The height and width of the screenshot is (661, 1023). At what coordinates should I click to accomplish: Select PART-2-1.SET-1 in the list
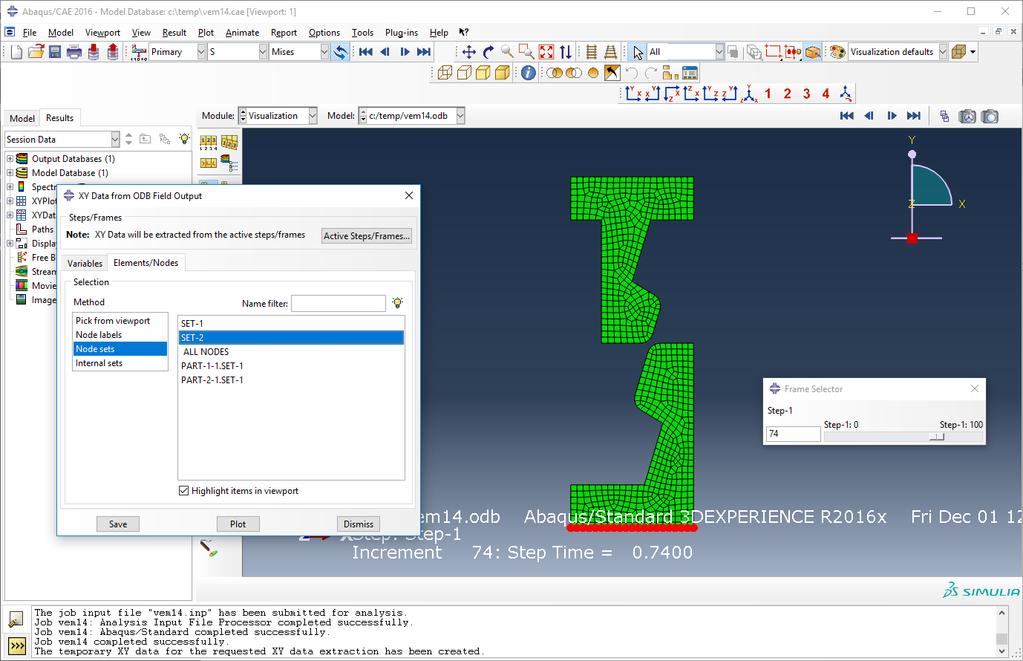tap(291, 380)
